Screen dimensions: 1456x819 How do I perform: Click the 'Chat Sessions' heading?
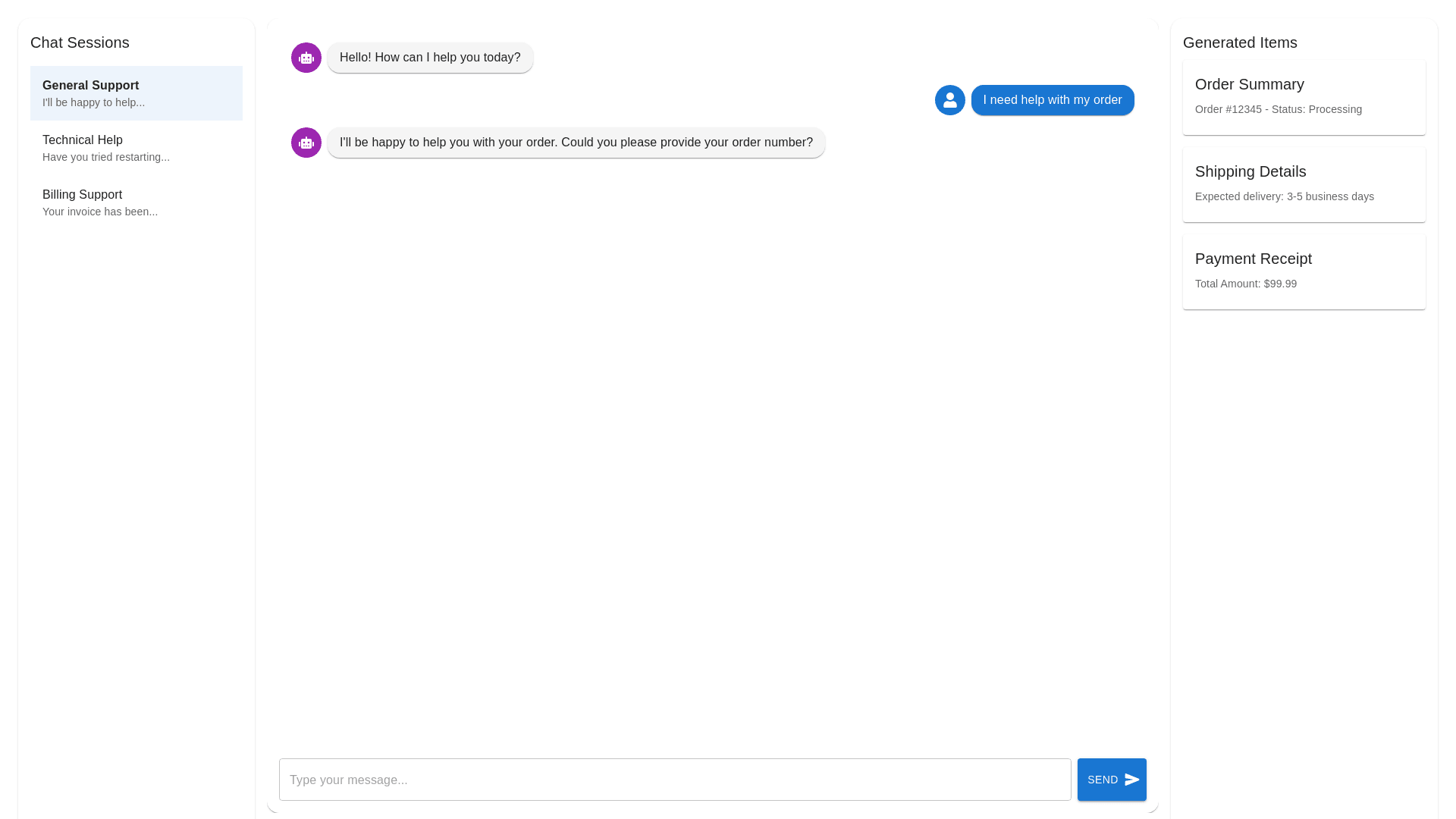pyautogui.click(x=80, y=42)
